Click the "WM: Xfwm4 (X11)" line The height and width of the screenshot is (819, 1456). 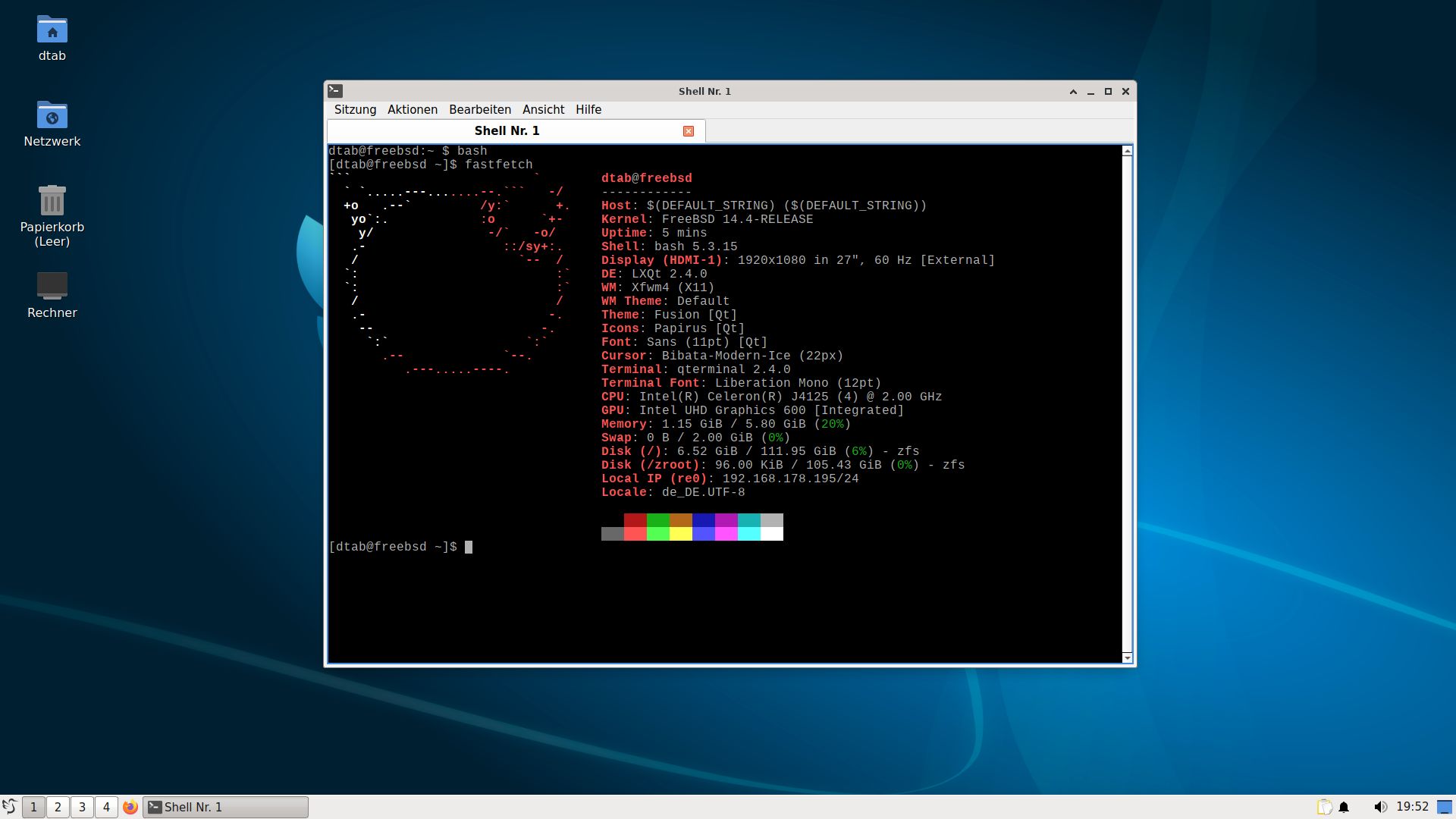(658, 287)
